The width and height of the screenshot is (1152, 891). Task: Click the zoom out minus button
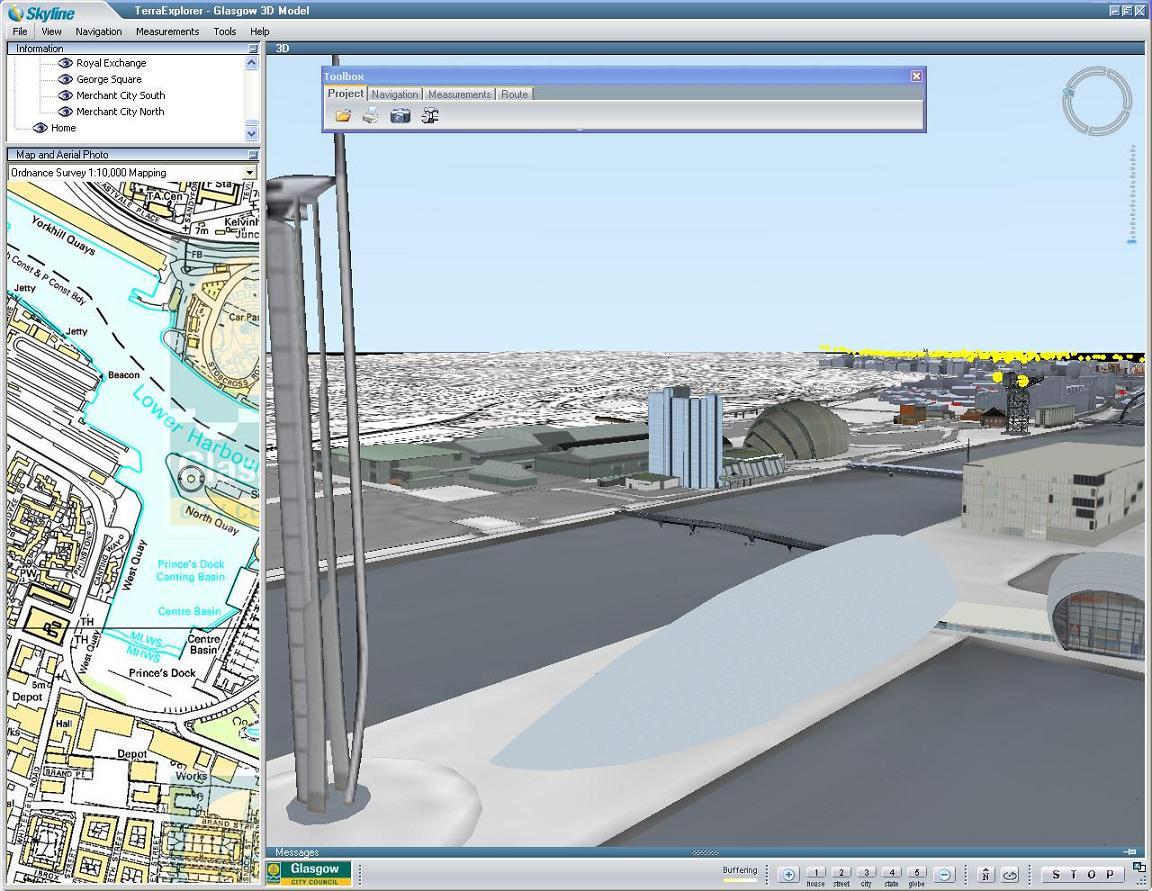pyautogui.click(x=944, y=875)
